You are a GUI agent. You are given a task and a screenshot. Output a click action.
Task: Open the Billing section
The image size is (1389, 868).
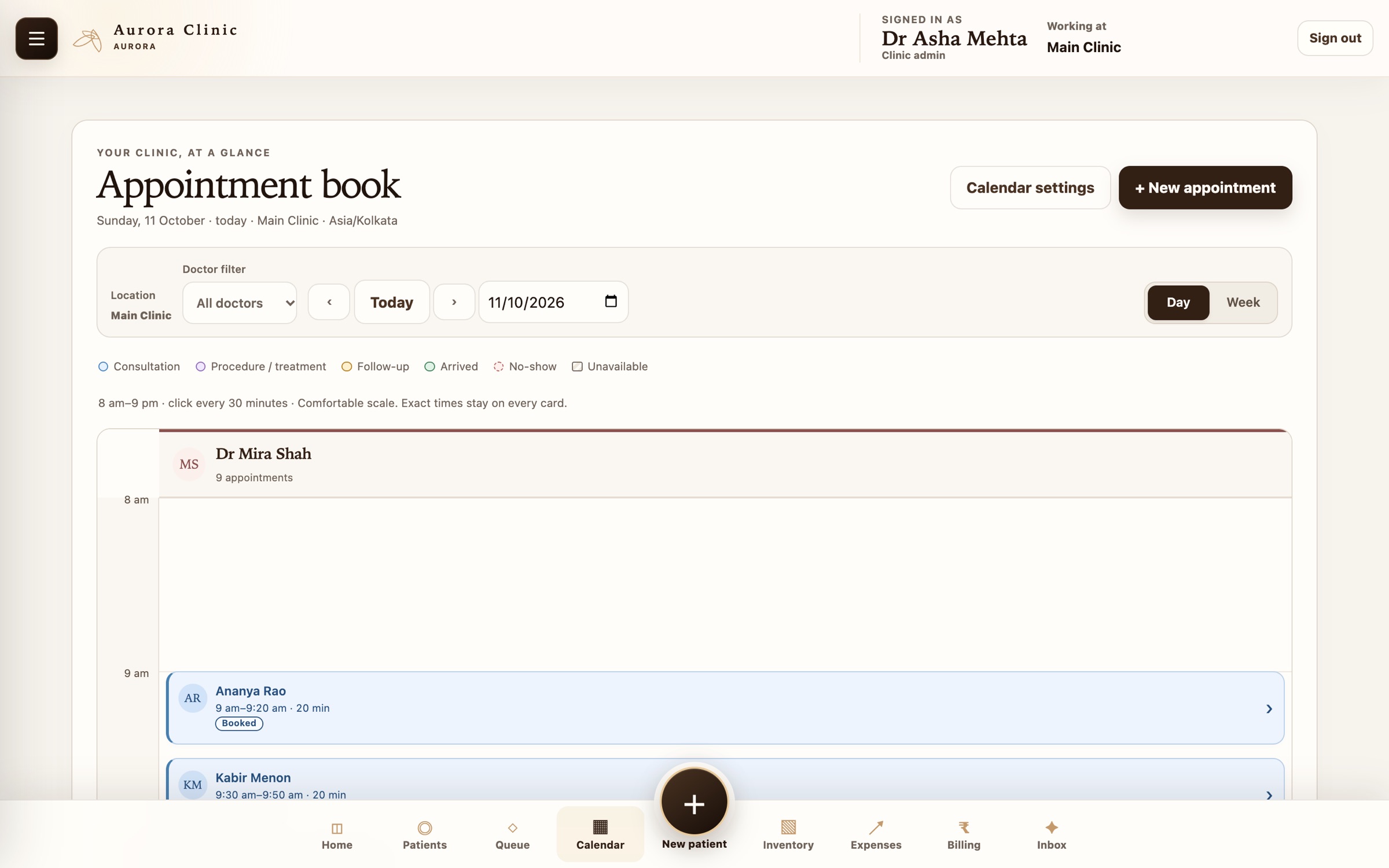coord(964,835)
